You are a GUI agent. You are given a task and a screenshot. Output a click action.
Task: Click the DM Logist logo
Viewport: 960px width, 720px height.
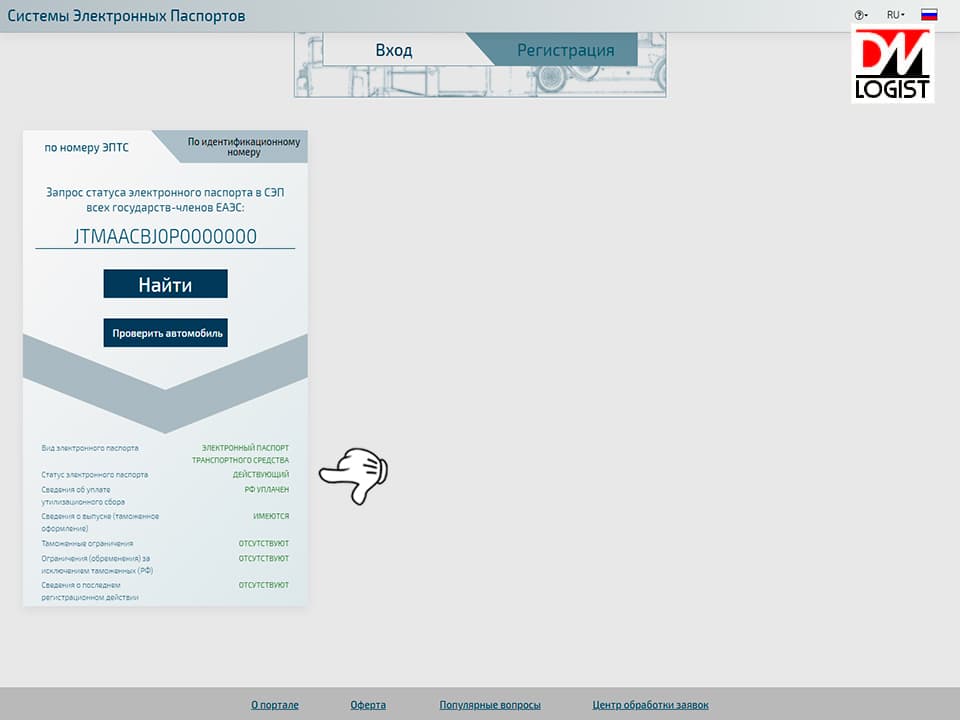pos(893,64)
